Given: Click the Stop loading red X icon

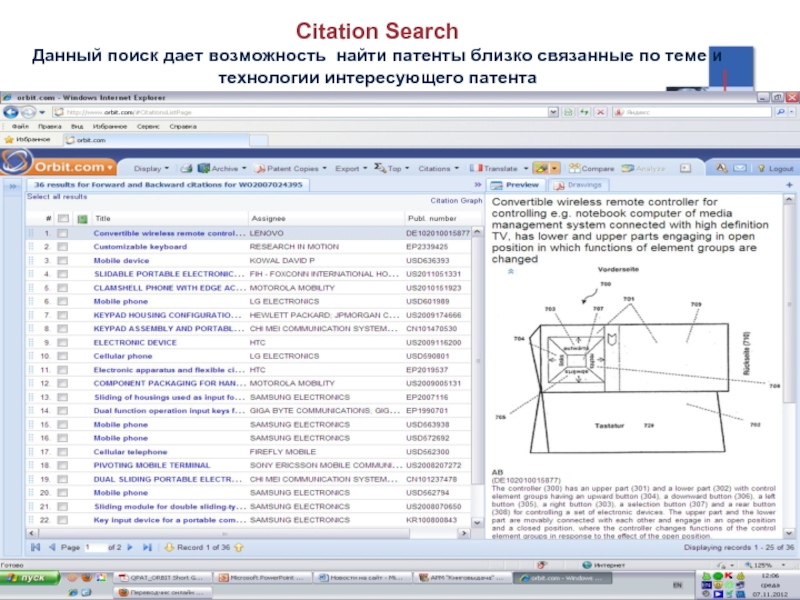Looking at the screenshot, I should pyautogui.click(x=601, y=112).
